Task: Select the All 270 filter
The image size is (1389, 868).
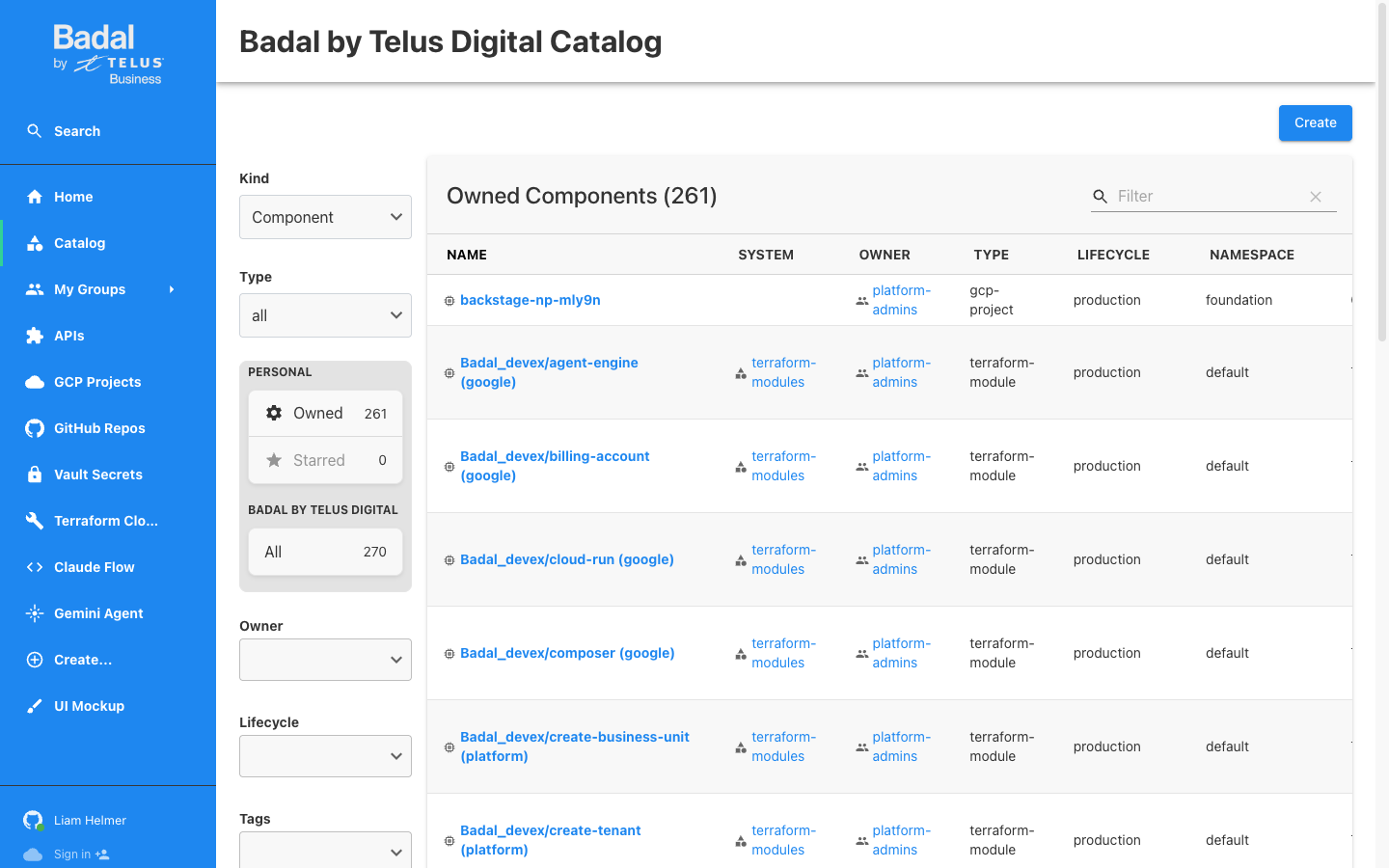Action: point(325,552)
